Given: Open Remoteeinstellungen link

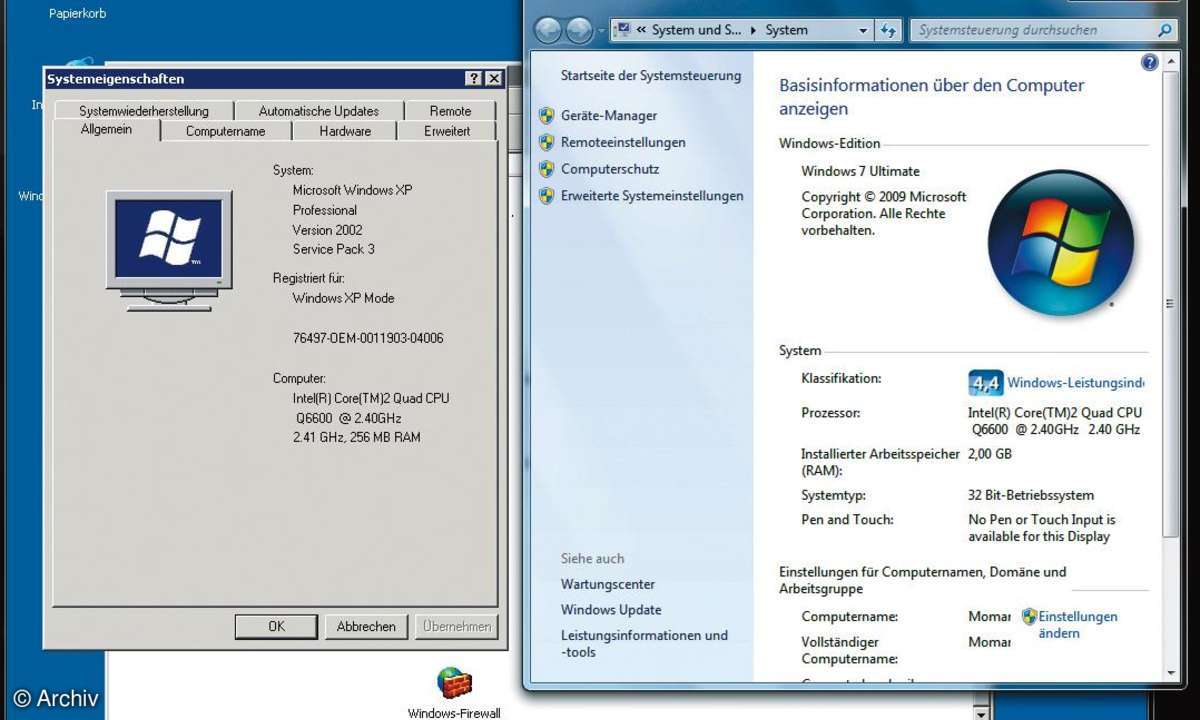Looking at the screenshot, I should [623, 143].
